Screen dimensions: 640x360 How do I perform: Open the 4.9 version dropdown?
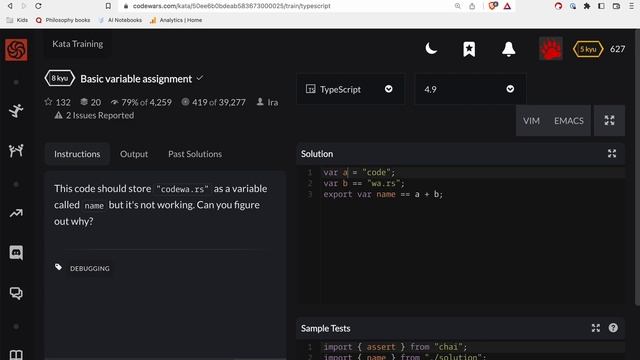click(x=470, y=89)
